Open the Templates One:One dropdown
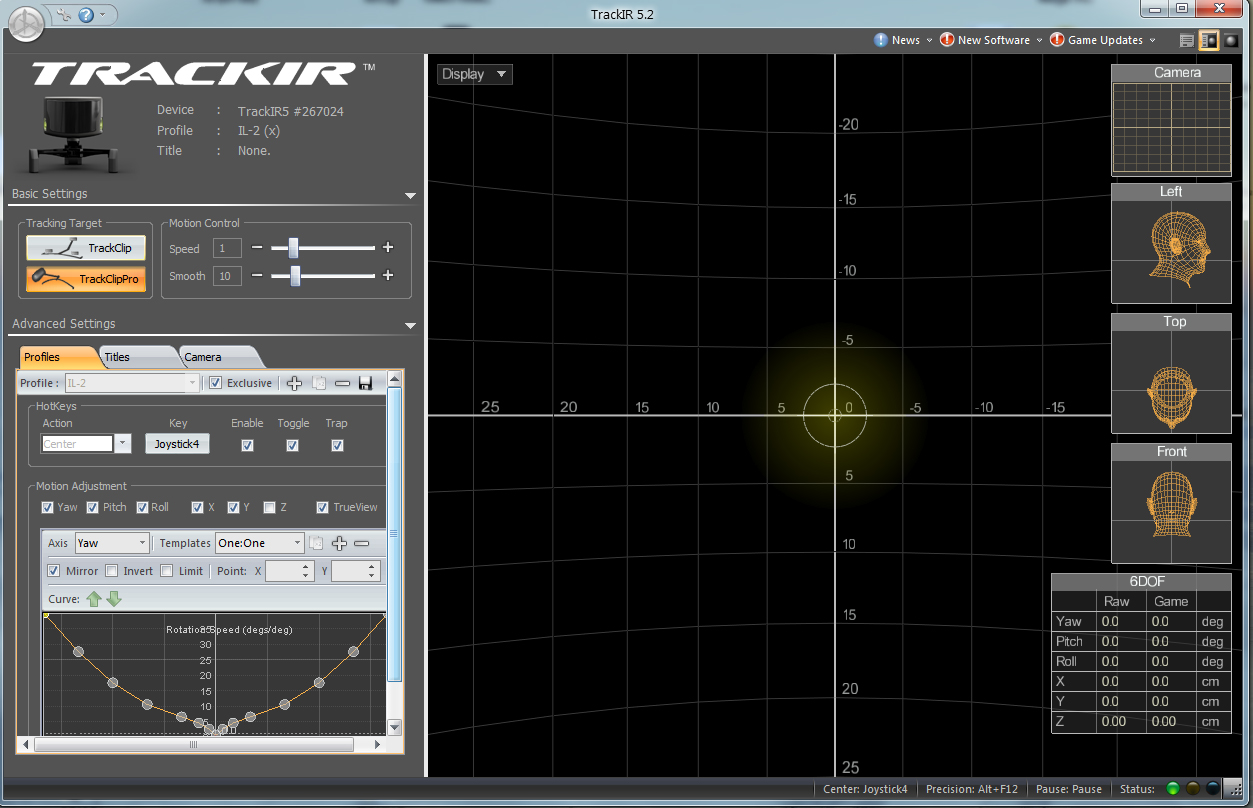 pos(259,543)
